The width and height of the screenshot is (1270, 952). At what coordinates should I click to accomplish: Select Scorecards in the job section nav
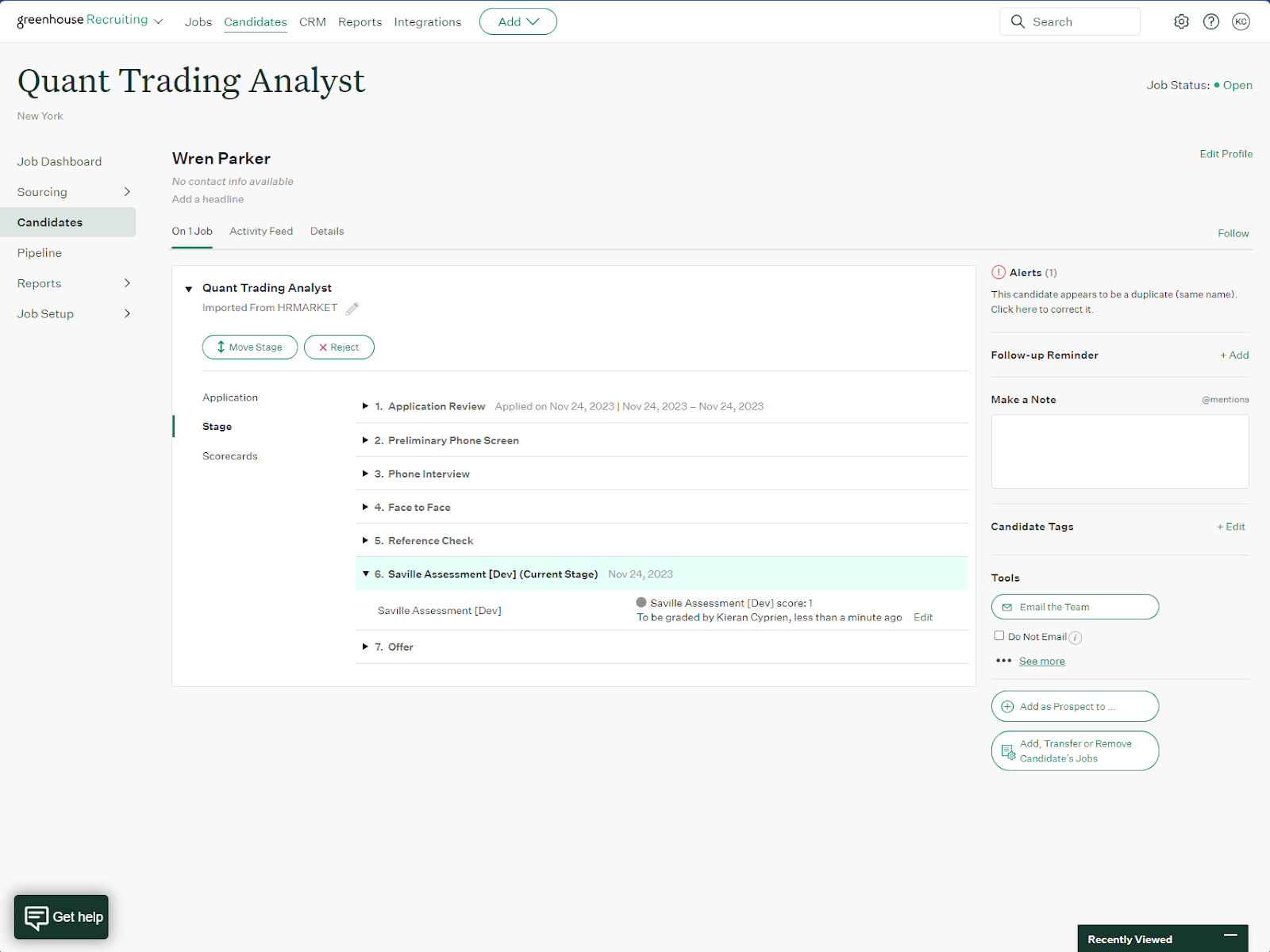(230, 456)
